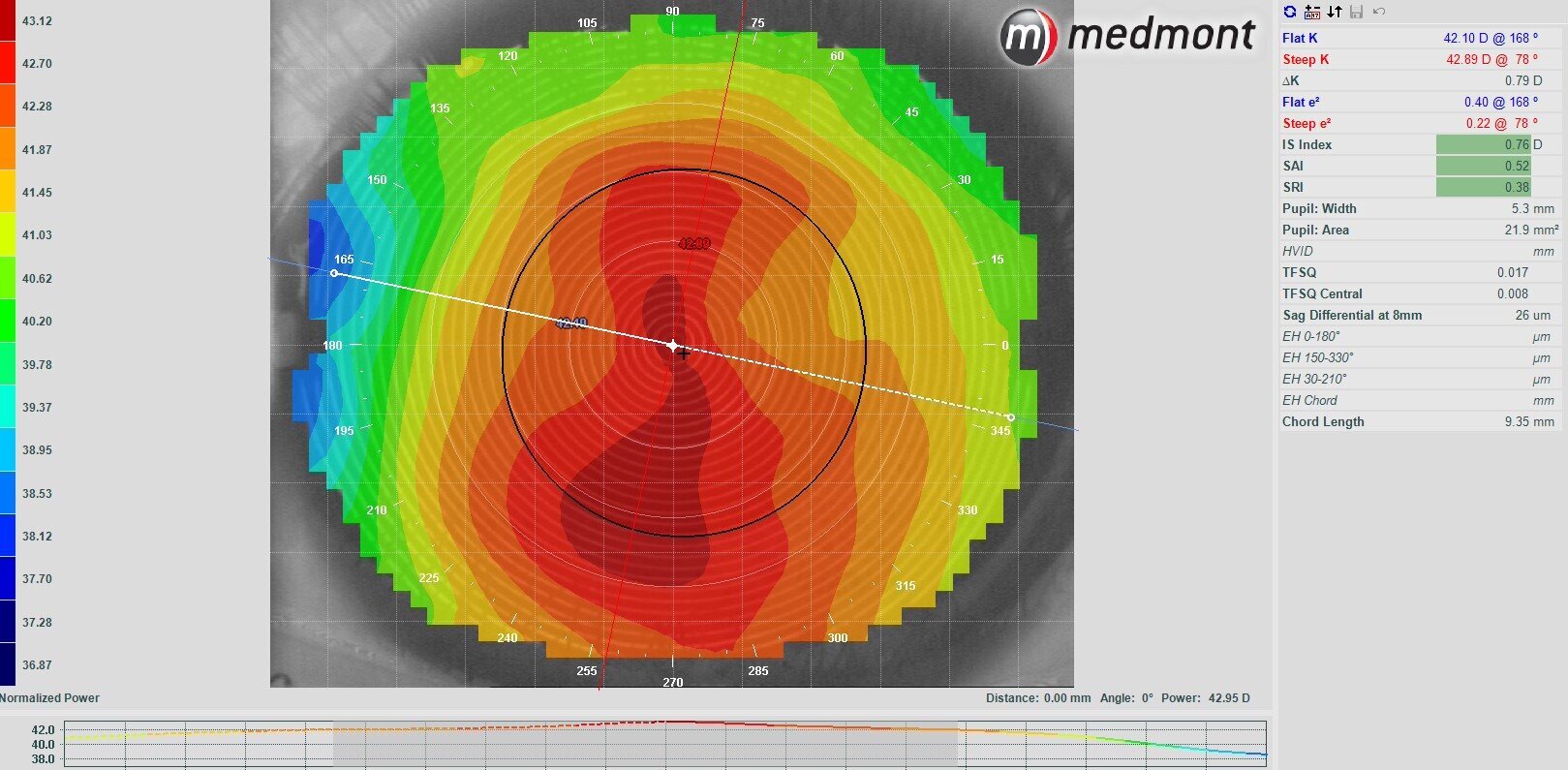Click the blue refresh icon above Flat K
The image size is (1568, 770).
[x=1289, y=12]
